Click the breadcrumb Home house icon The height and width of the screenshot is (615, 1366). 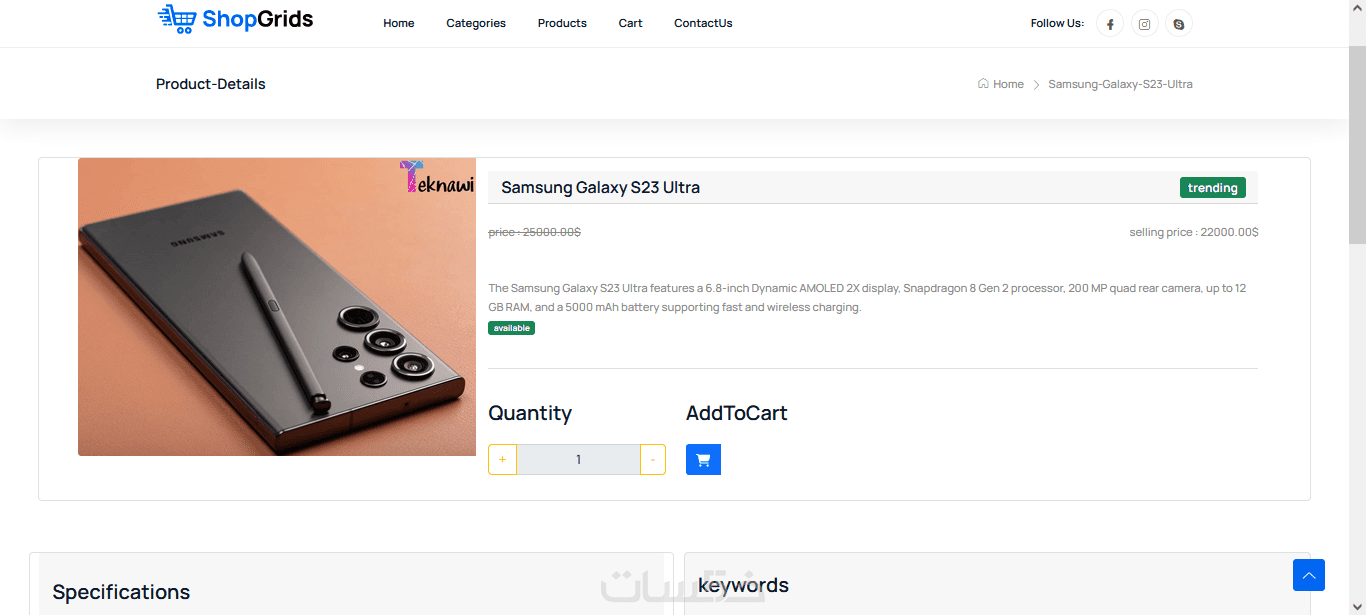983,84
